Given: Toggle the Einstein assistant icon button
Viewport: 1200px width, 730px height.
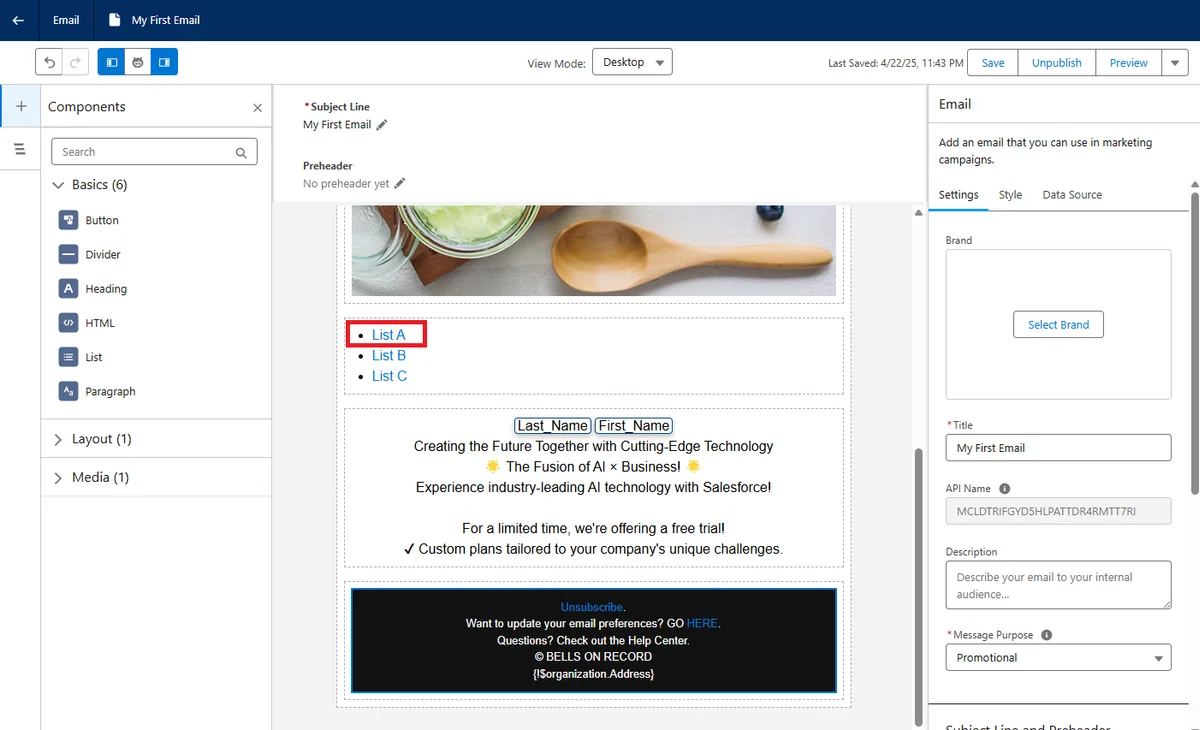Looking at the screenshot, I should (138, 62).
